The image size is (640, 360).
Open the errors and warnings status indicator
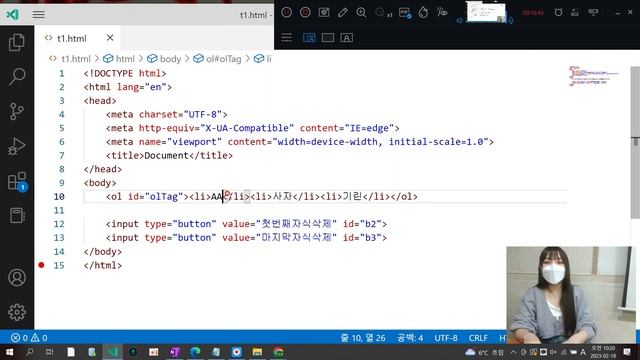(29, 338)
